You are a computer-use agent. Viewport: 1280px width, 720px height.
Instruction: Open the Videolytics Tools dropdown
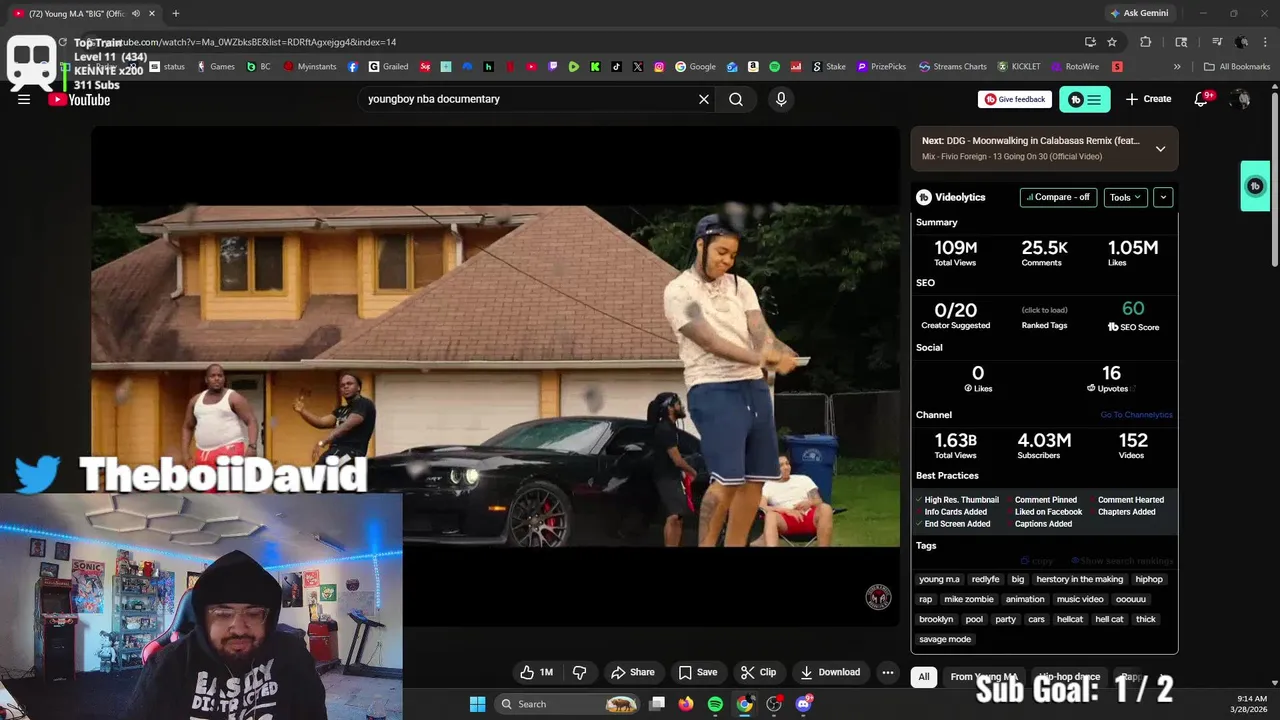click(x=1125, y=197)
